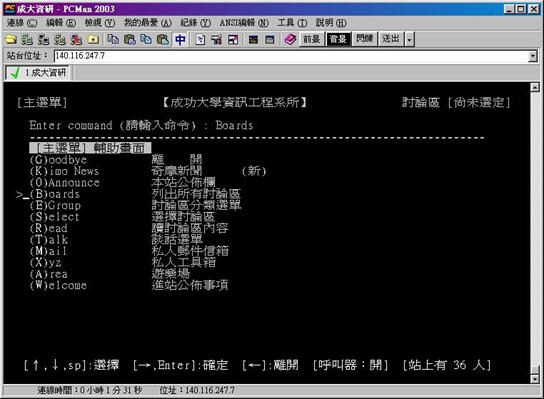This screenshot has width=544, height=399.
Task: Click the green computers connect icon
Action: tap(27, 40)
